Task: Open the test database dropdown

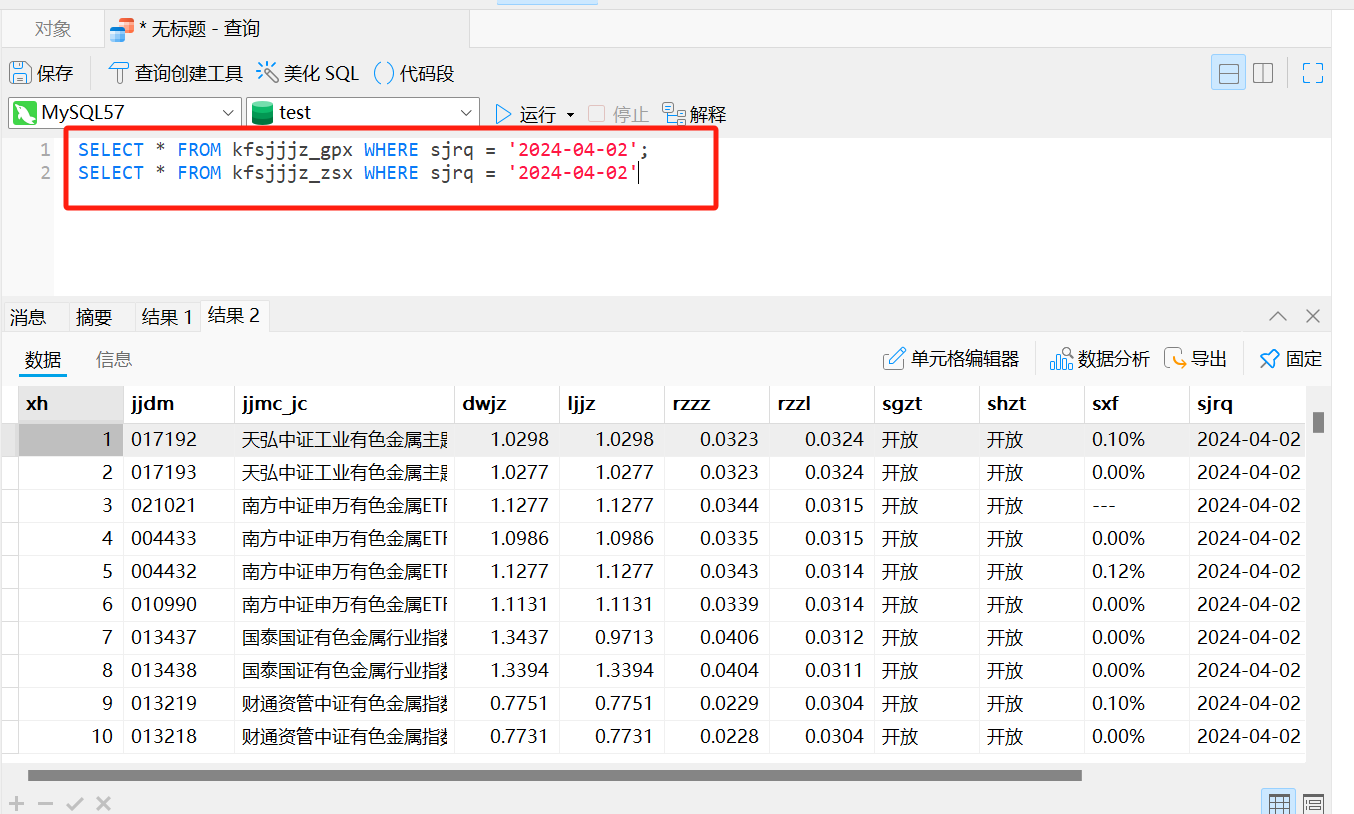Action: point(363,113)
